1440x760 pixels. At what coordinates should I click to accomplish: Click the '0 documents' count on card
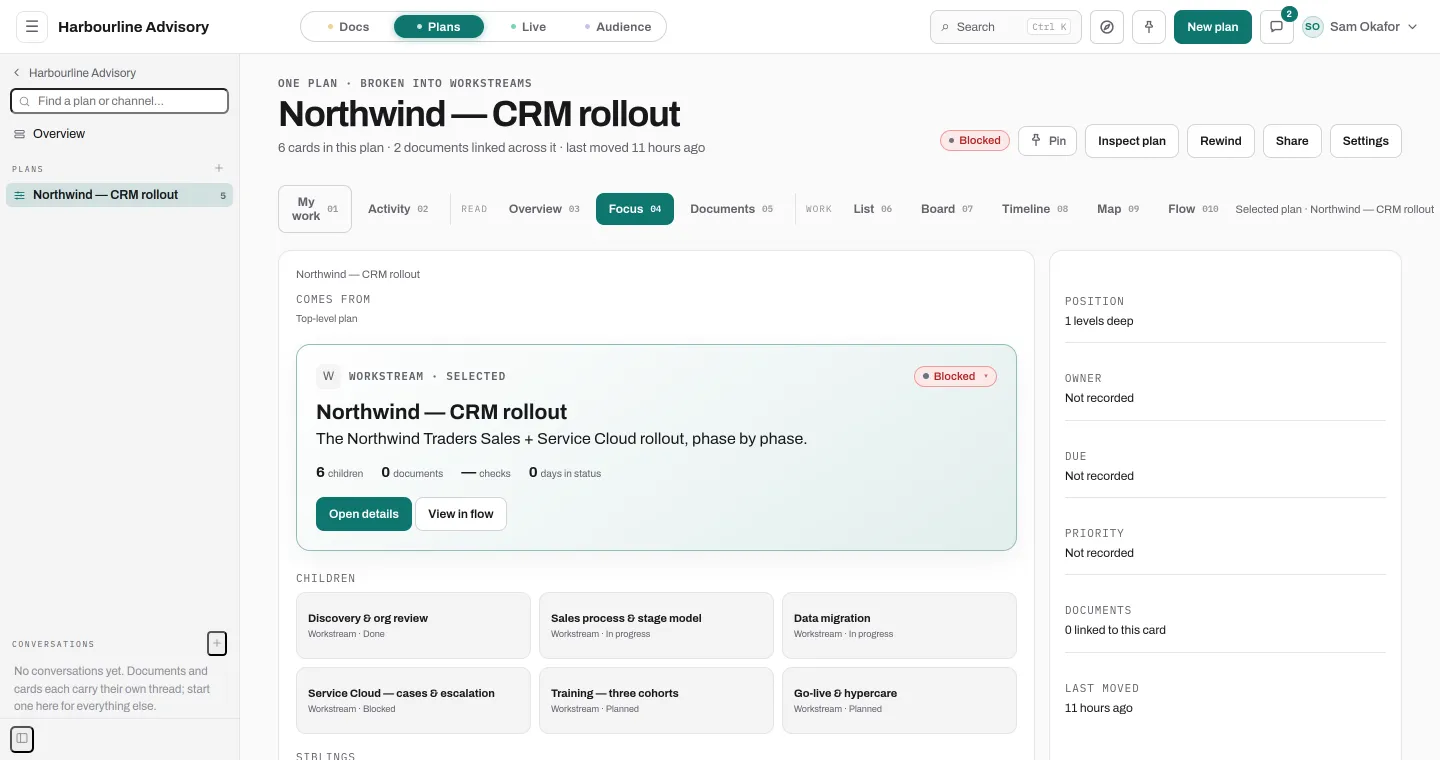[412, 472]
